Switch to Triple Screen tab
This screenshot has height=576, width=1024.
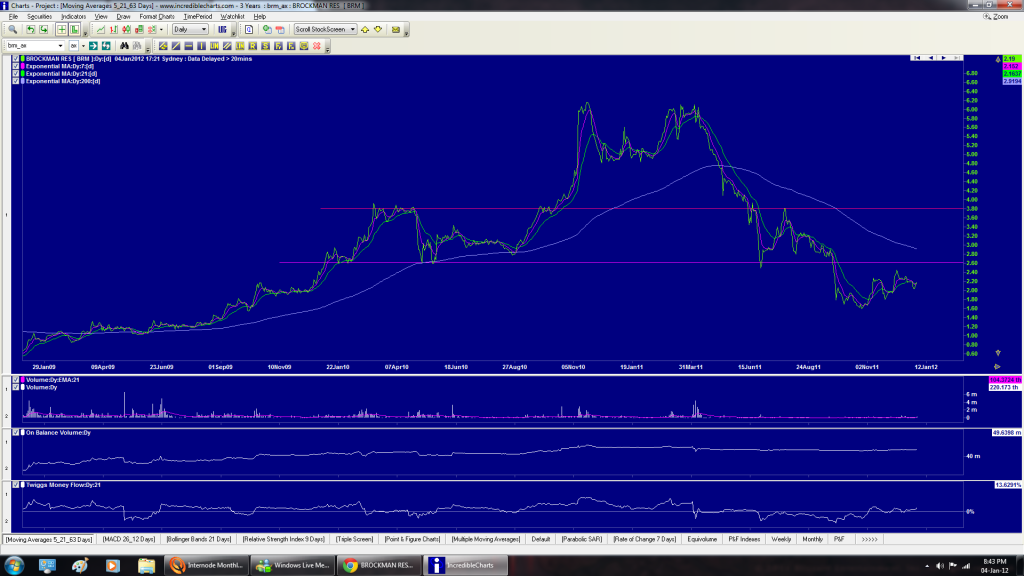(355, 539)
